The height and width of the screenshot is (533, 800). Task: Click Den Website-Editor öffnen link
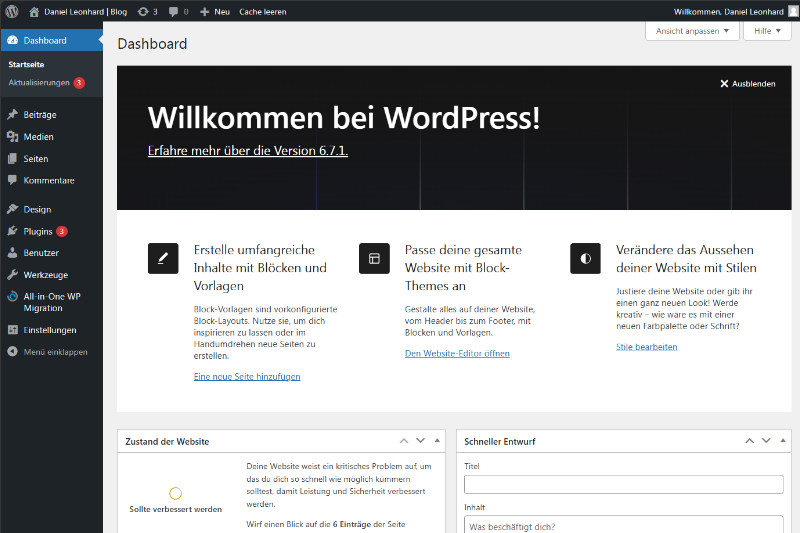tap(457, 353)
